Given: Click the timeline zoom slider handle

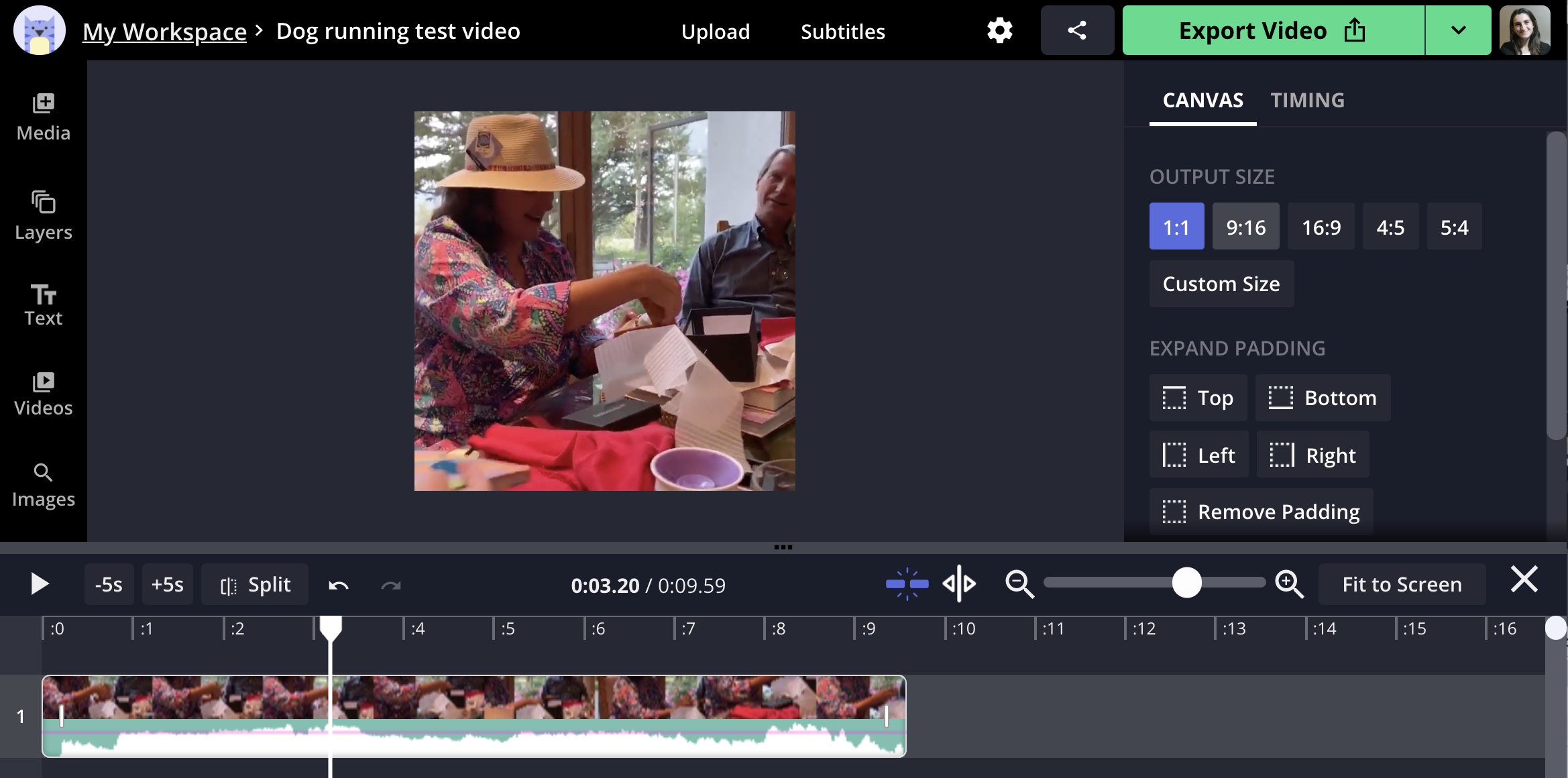Looking at the screenshot, I should [1186, 583].
